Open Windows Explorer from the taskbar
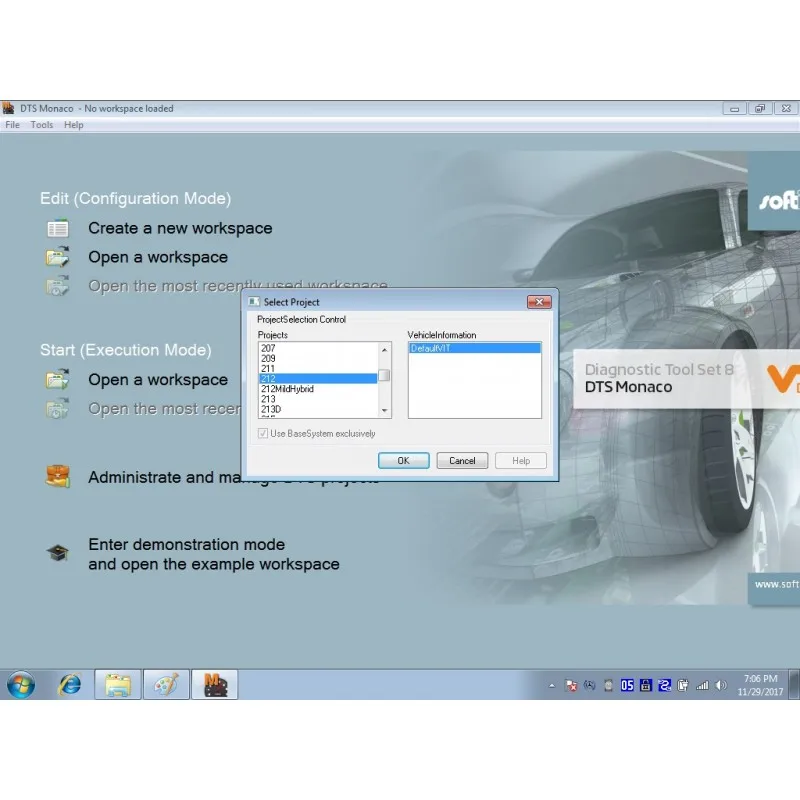The width and height of the screenshot is (800, 800). pyautogui.click(x=118, y=685)
